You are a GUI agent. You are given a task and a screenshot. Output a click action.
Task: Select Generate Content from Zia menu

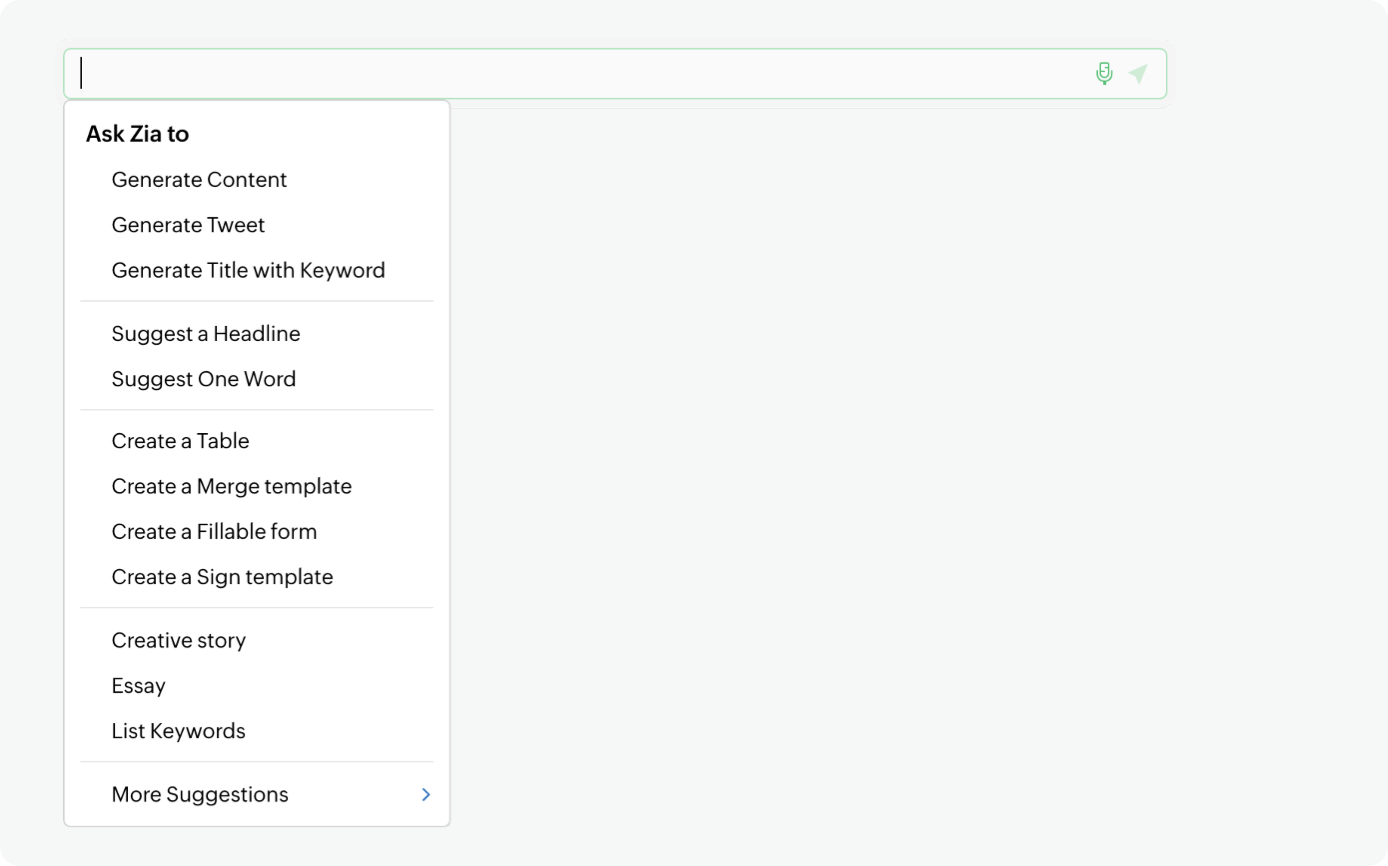(199, 180)
